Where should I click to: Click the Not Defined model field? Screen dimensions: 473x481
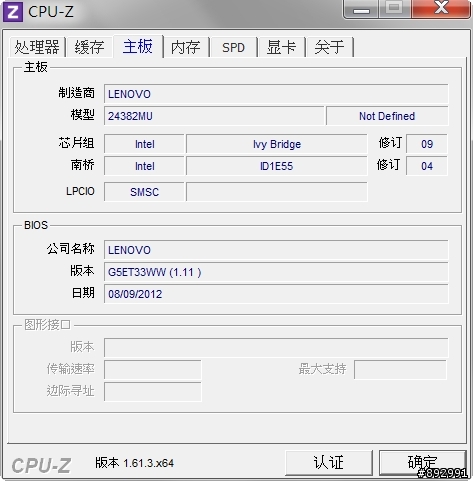point(387,116)
